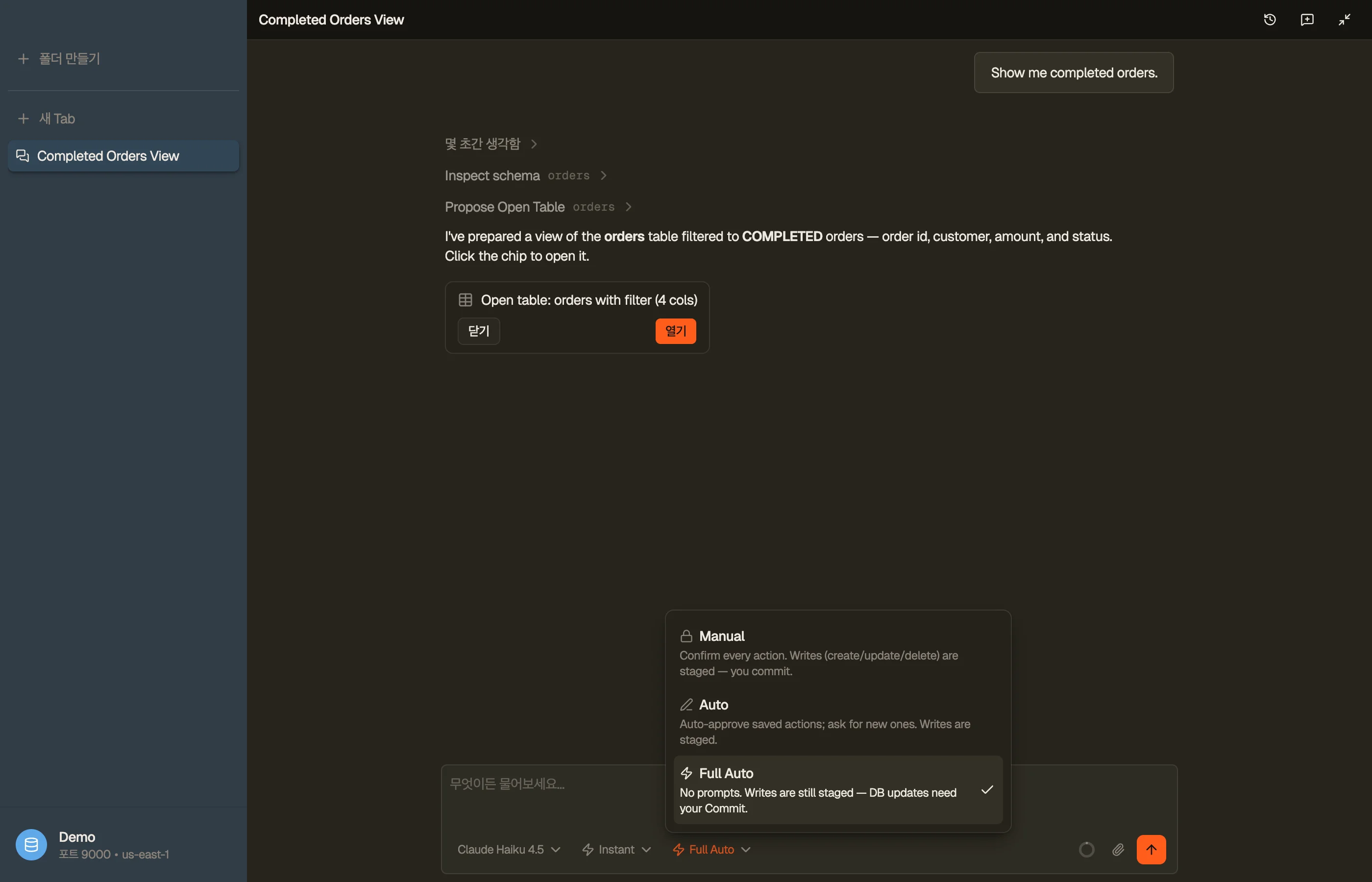
Task: Click the 닫기 button on table chip
Action: (x=479, y=331)
